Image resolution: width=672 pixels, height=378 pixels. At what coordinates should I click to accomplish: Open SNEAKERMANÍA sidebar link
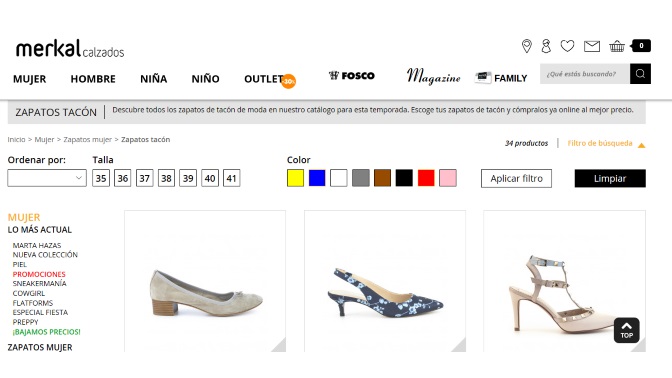pos(39,283)
